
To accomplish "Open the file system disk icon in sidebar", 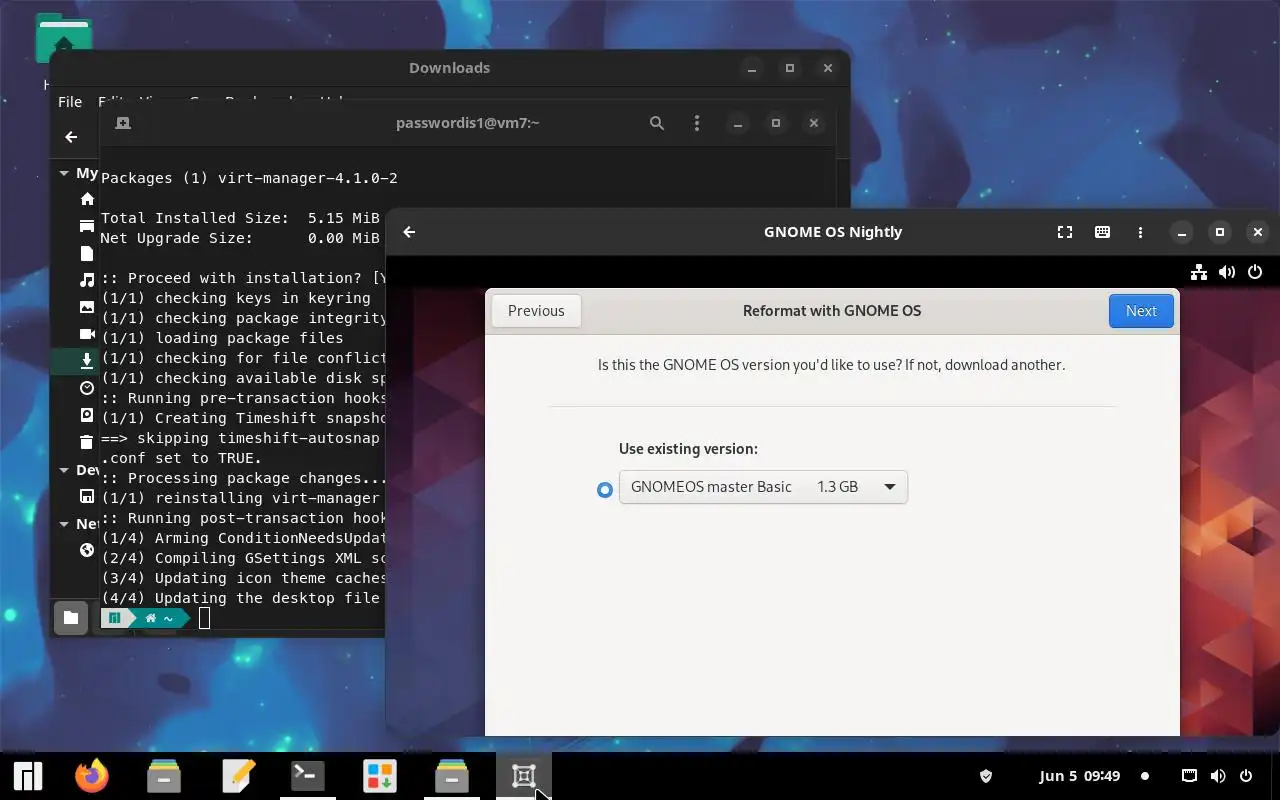I will [87, 415].
